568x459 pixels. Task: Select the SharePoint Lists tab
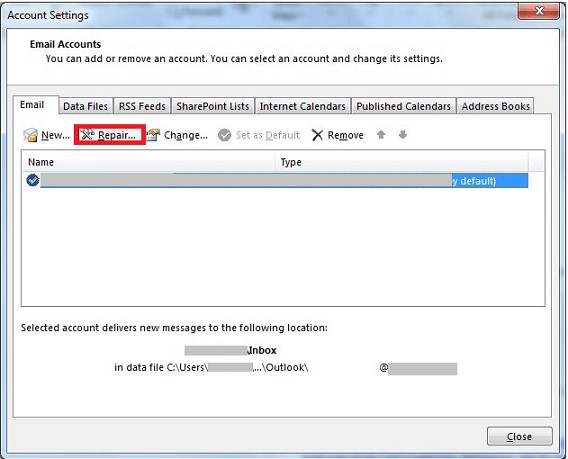[213, 106]
